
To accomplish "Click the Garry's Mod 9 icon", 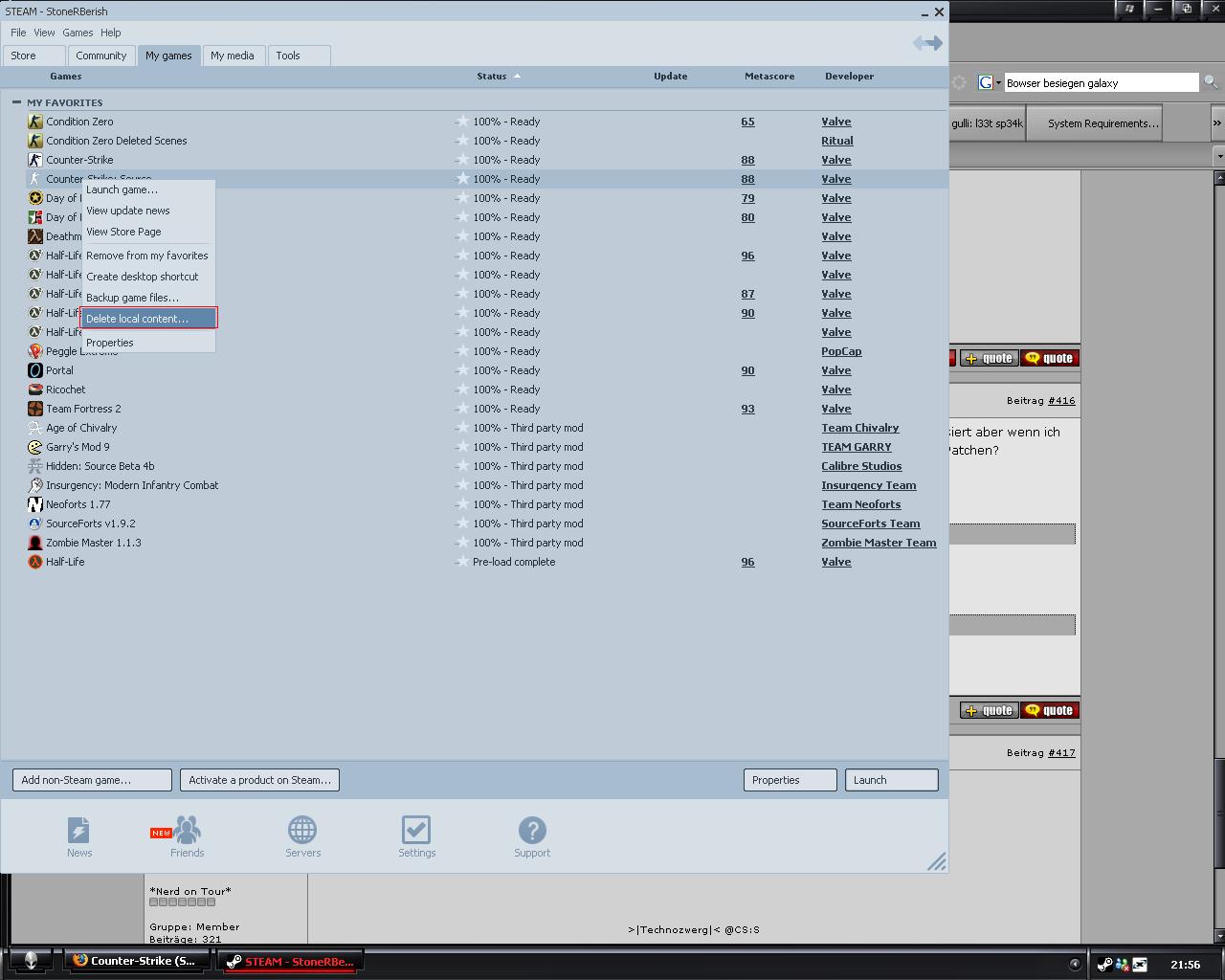I will tap(35, 447).
